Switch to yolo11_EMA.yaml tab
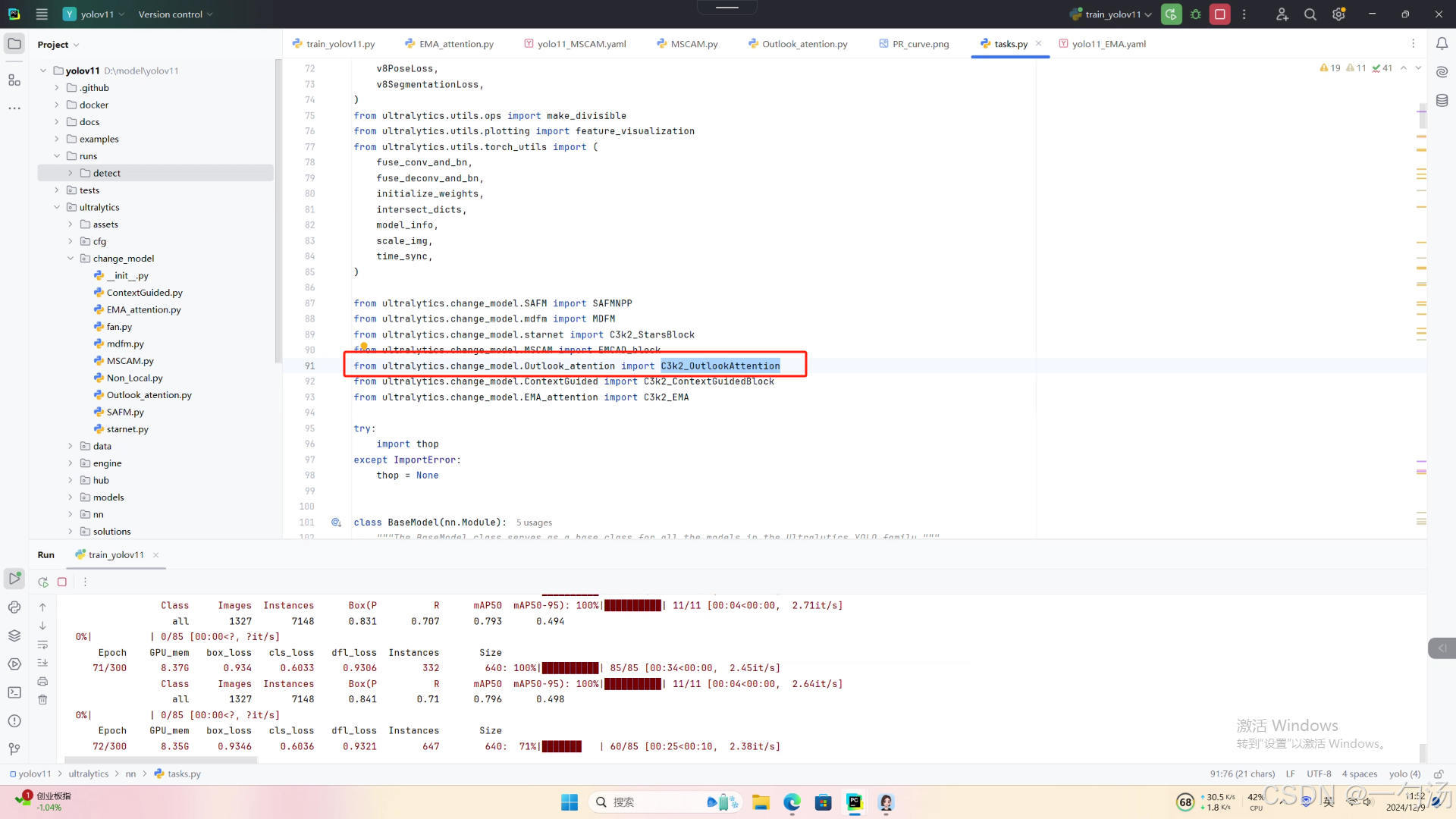This screenshot has width=1456, height=819. (1108, 44)
